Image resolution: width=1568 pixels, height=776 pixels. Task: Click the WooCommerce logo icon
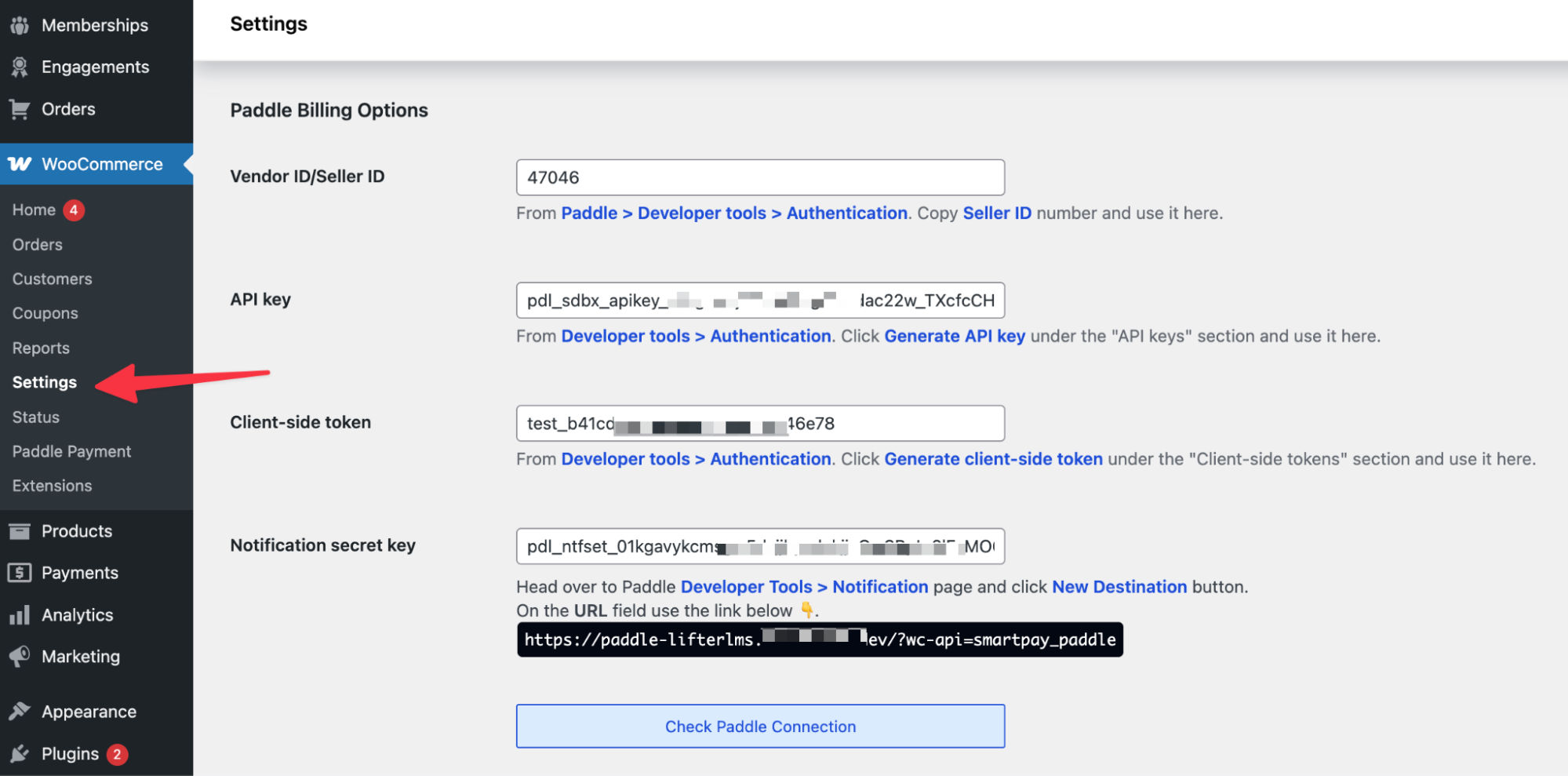coord(20,164)
